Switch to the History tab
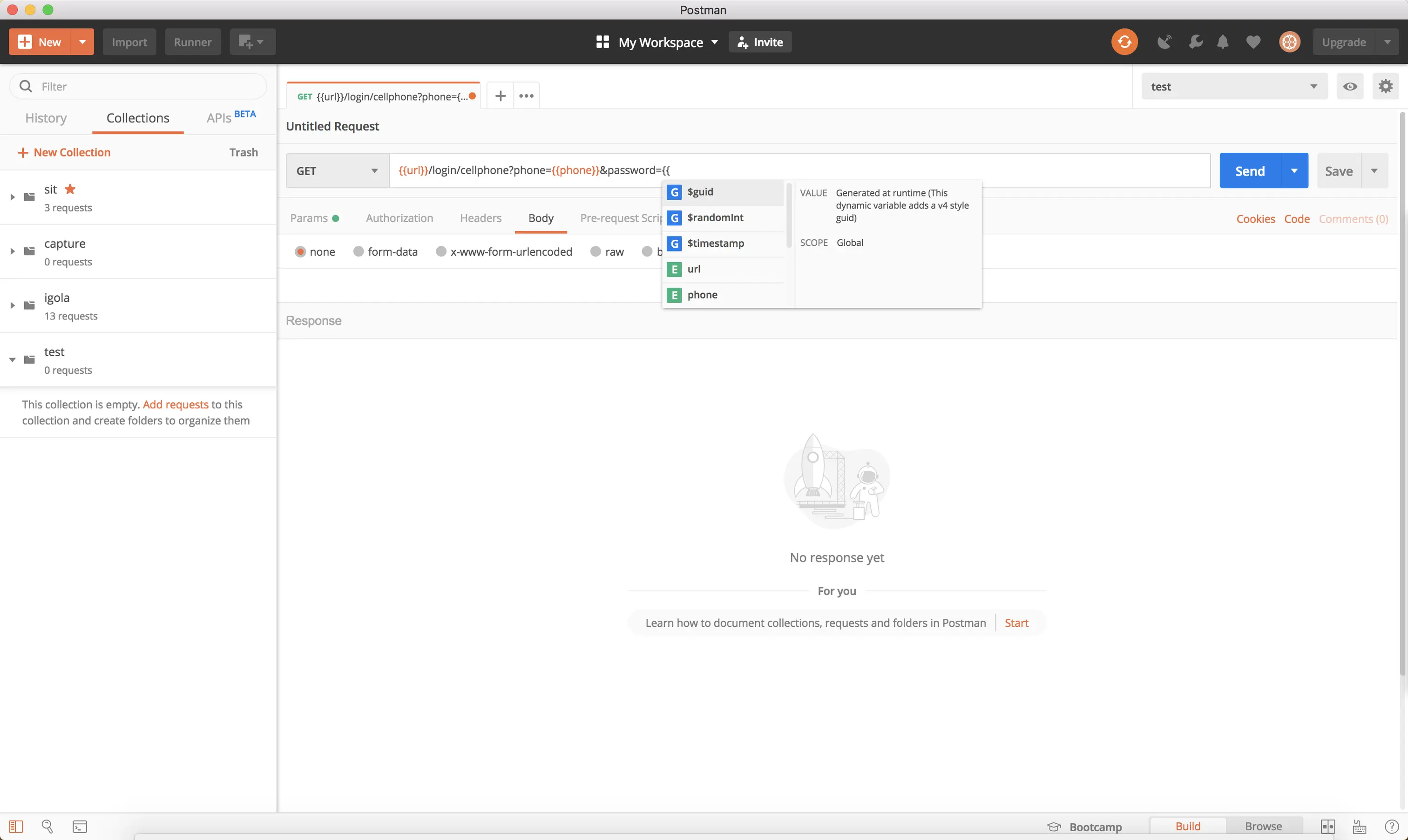Image resolution: width=1408 pixels, height=840 pixels. [x=46, y=118]
